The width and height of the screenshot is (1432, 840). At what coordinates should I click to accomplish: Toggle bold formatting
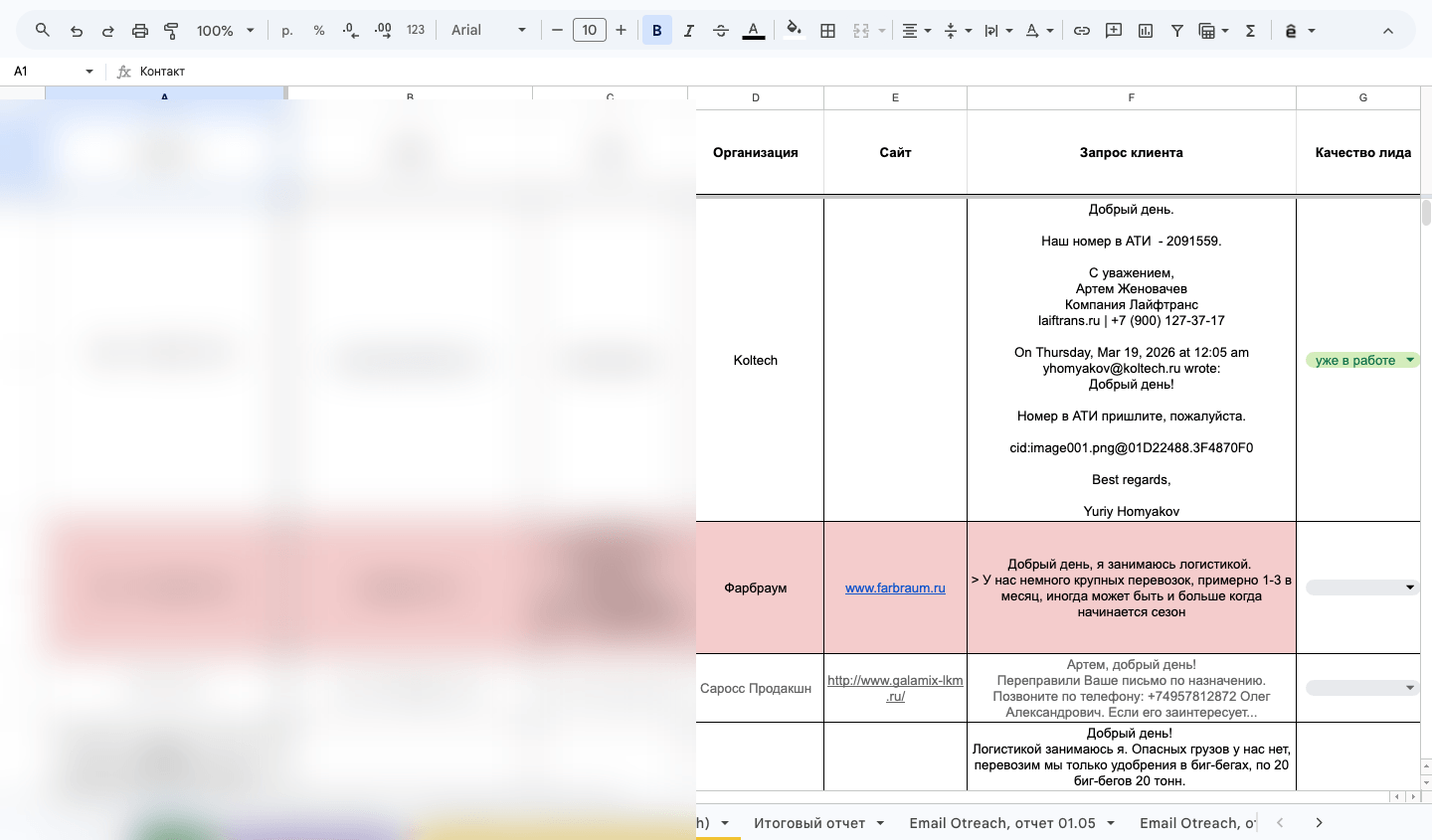point(657,31)
